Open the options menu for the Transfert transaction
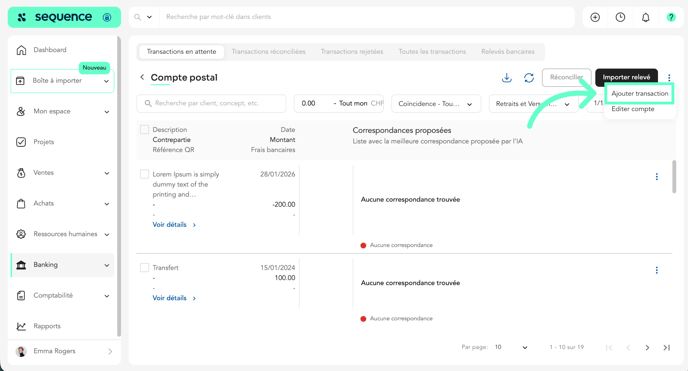 tap(656, 270)
